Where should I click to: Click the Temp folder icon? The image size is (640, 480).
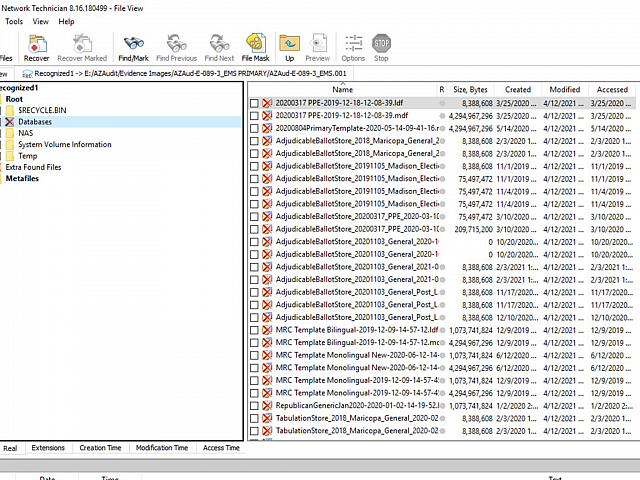point(10,156)
